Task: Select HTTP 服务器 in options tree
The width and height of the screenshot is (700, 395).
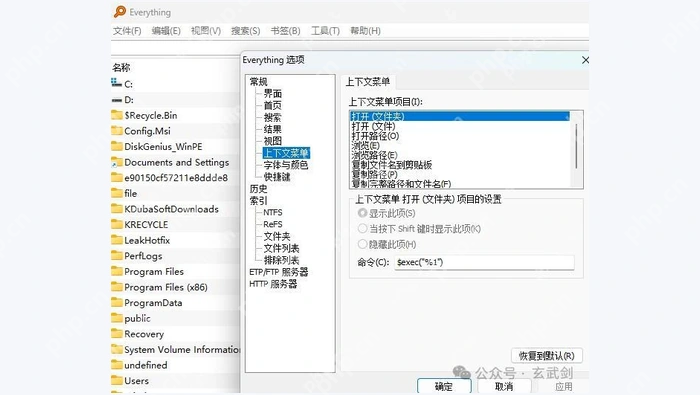Action: point(273,284)
